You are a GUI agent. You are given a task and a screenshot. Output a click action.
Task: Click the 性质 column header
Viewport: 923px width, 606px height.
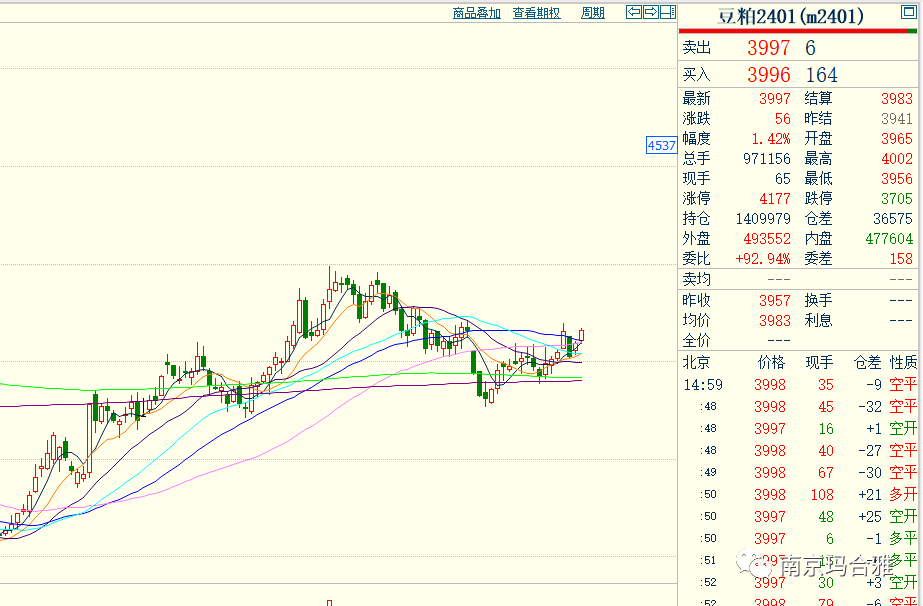pyautogui.click(x=904, y=363)
